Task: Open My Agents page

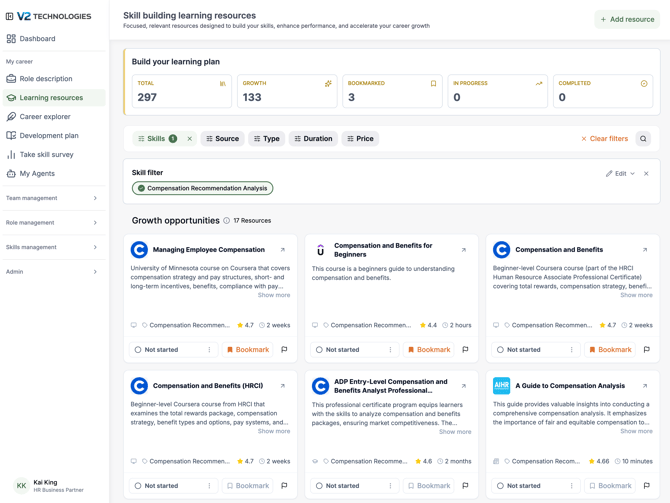Action: coord(54,174)
